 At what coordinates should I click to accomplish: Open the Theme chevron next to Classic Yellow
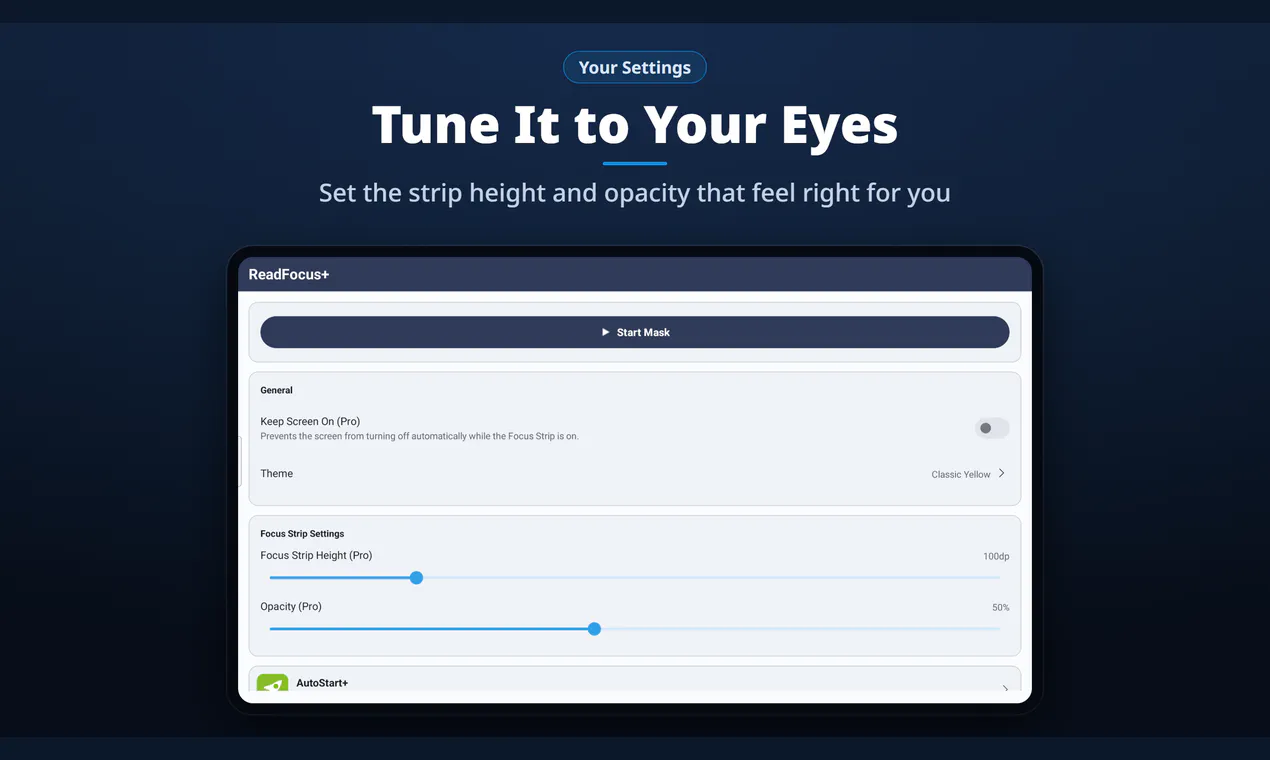point(1001,474)
